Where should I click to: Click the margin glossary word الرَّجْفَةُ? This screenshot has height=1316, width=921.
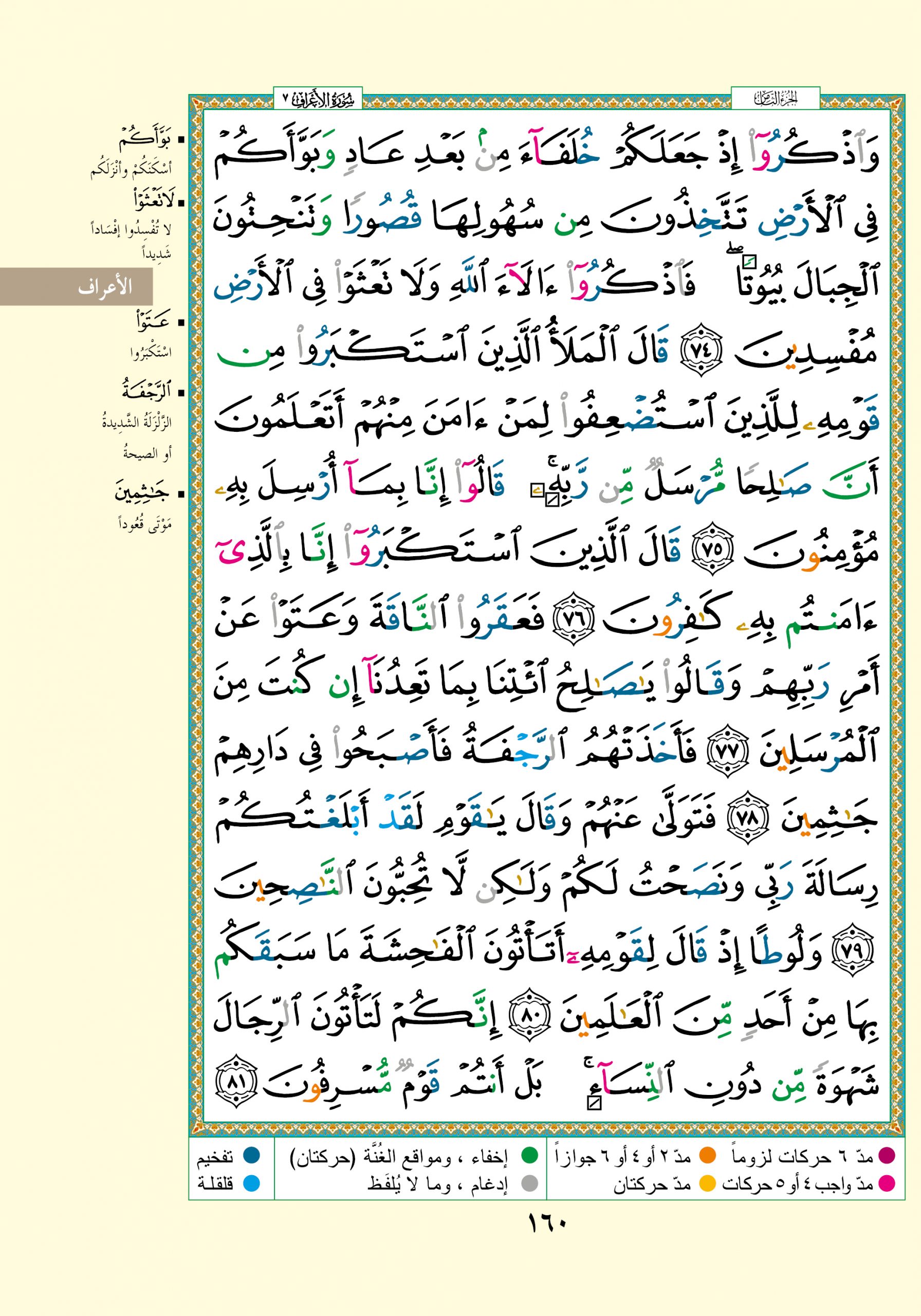[x=145, y=392]
